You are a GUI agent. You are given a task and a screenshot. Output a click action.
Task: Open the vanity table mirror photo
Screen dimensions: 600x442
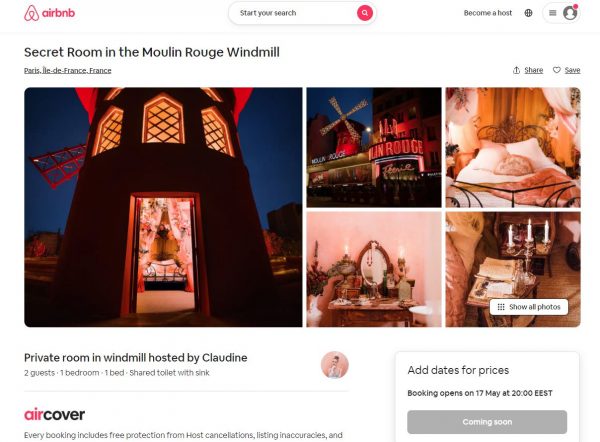click(x=374, y=269)
